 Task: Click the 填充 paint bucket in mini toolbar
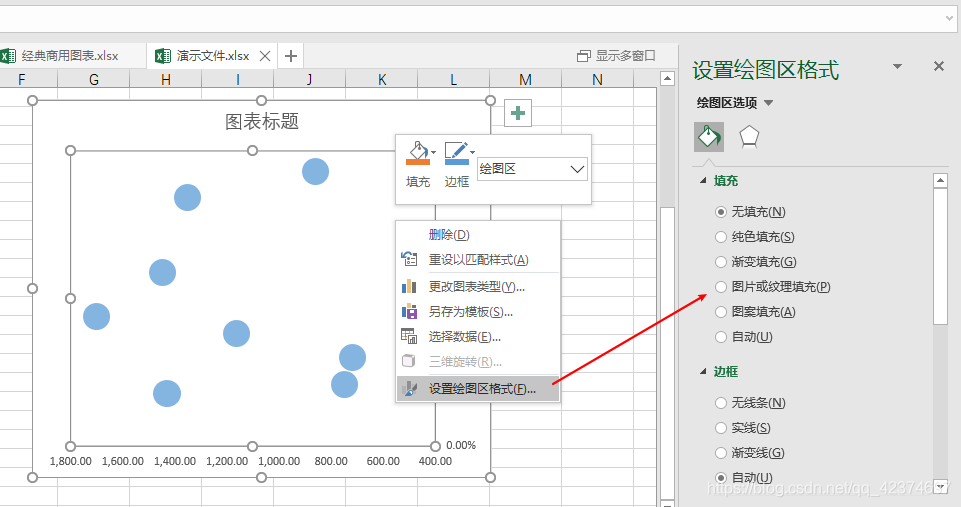coord(418,153)
